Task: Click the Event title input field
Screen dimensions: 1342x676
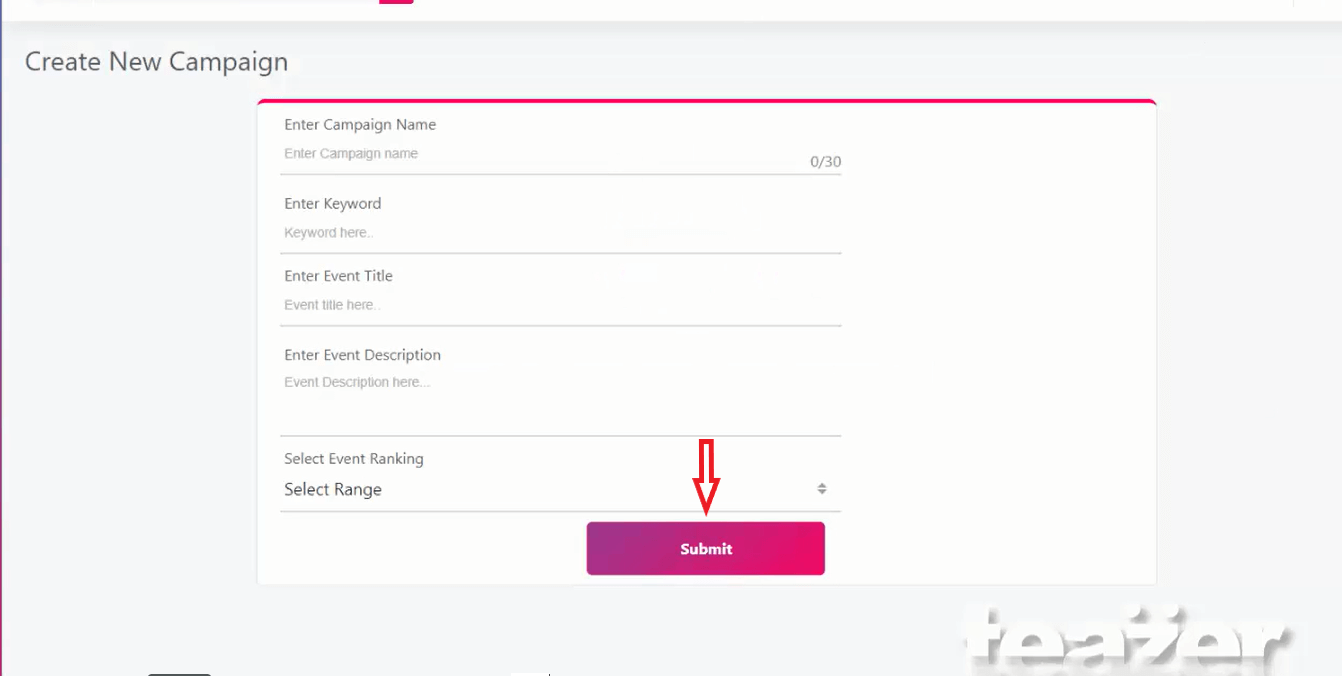Action: tap(560, 305)
